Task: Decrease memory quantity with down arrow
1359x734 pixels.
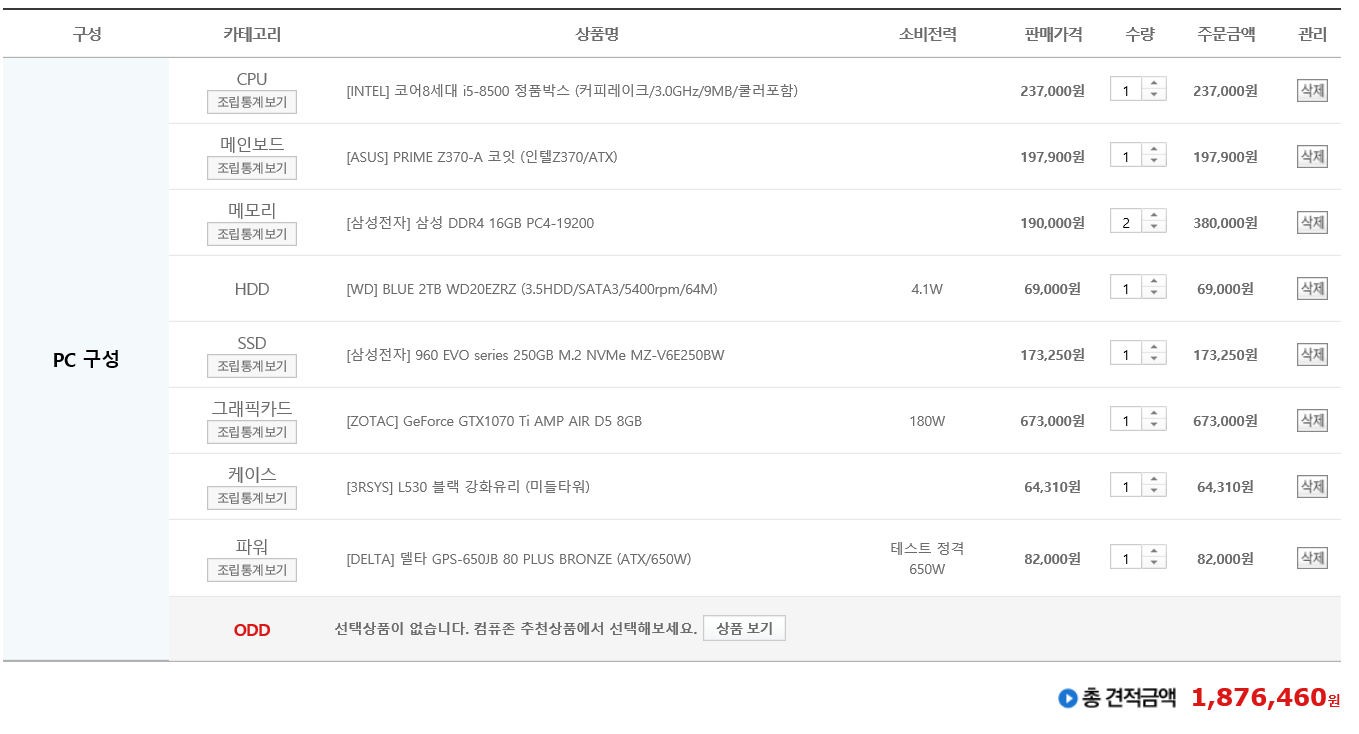Action: [1154, 227]
